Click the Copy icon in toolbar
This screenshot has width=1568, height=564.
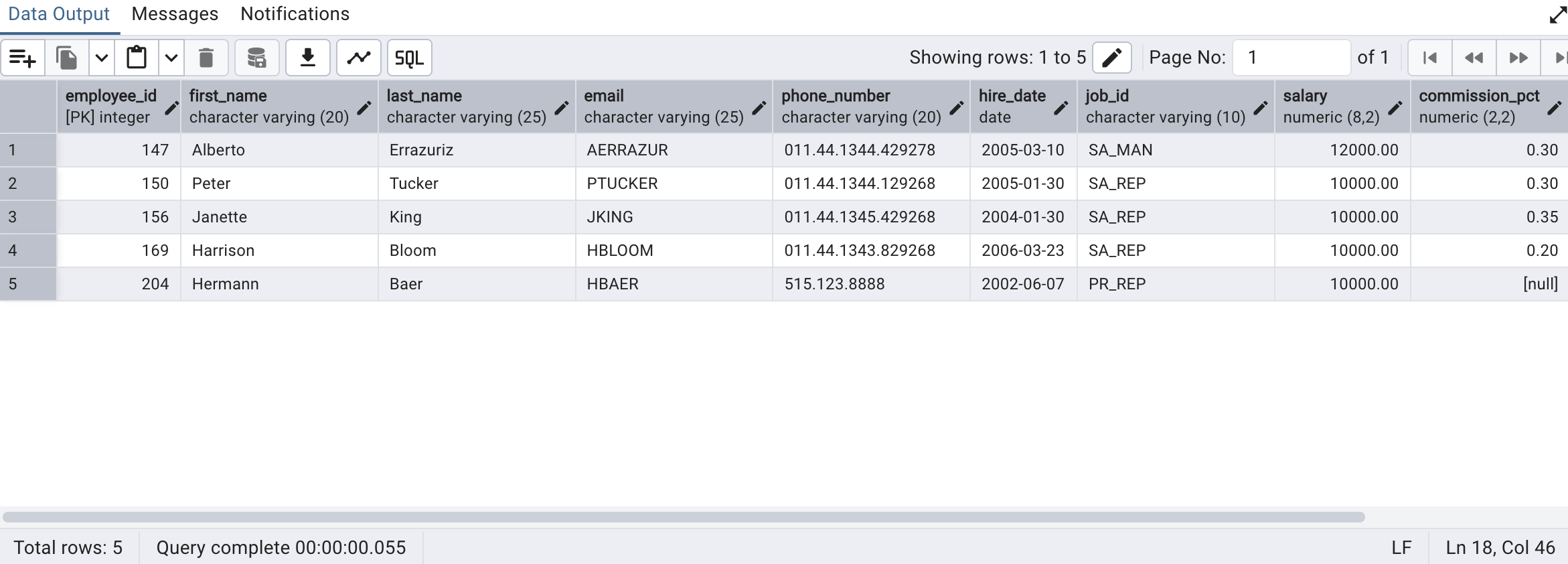(67, 58)
